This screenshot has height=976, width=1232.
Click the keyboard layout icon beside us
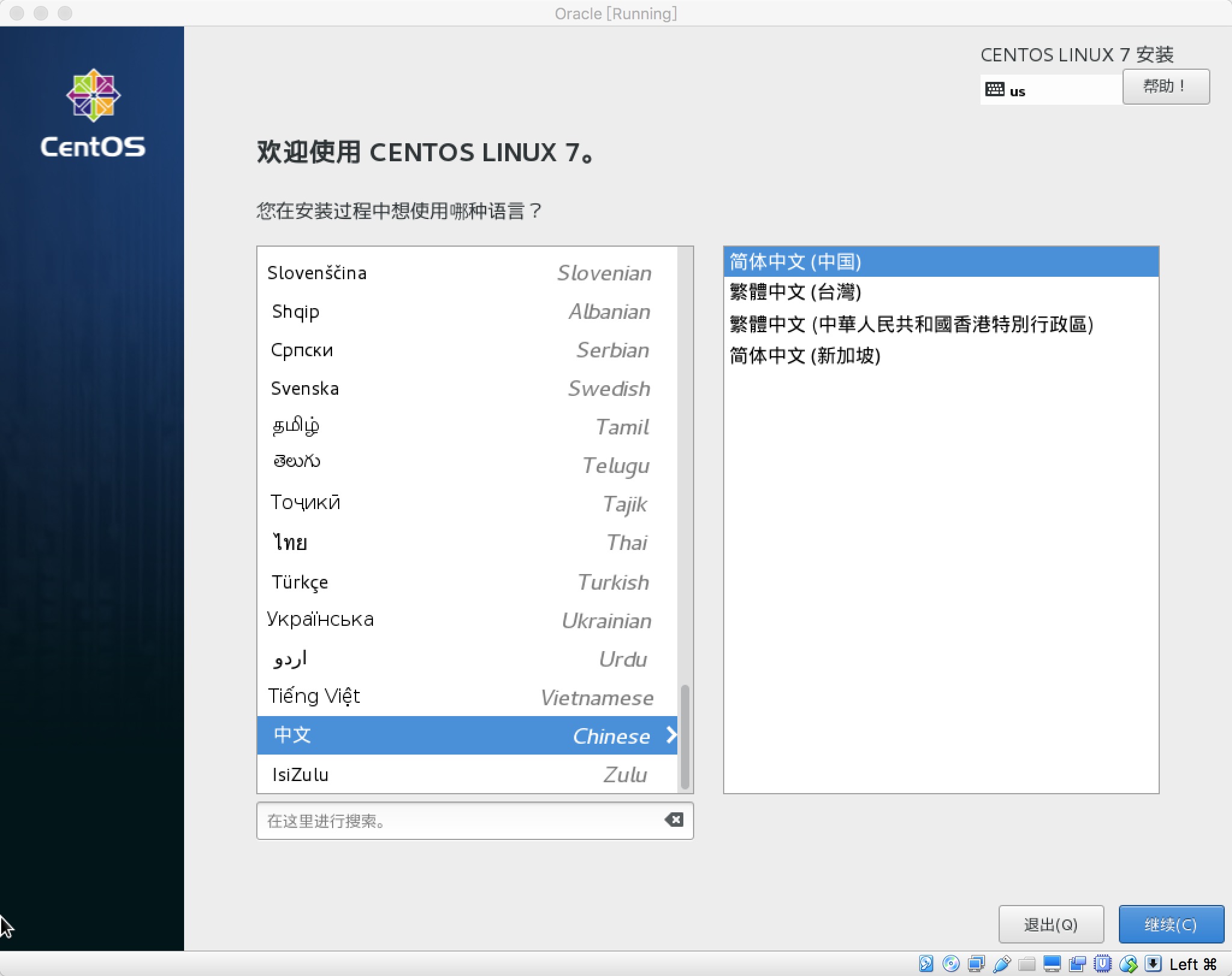click(995, 90)
